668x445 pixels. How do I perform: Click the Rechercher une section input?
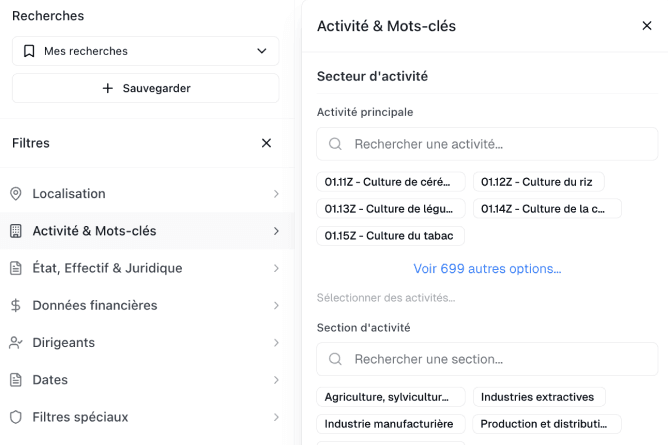pos(487,359)
